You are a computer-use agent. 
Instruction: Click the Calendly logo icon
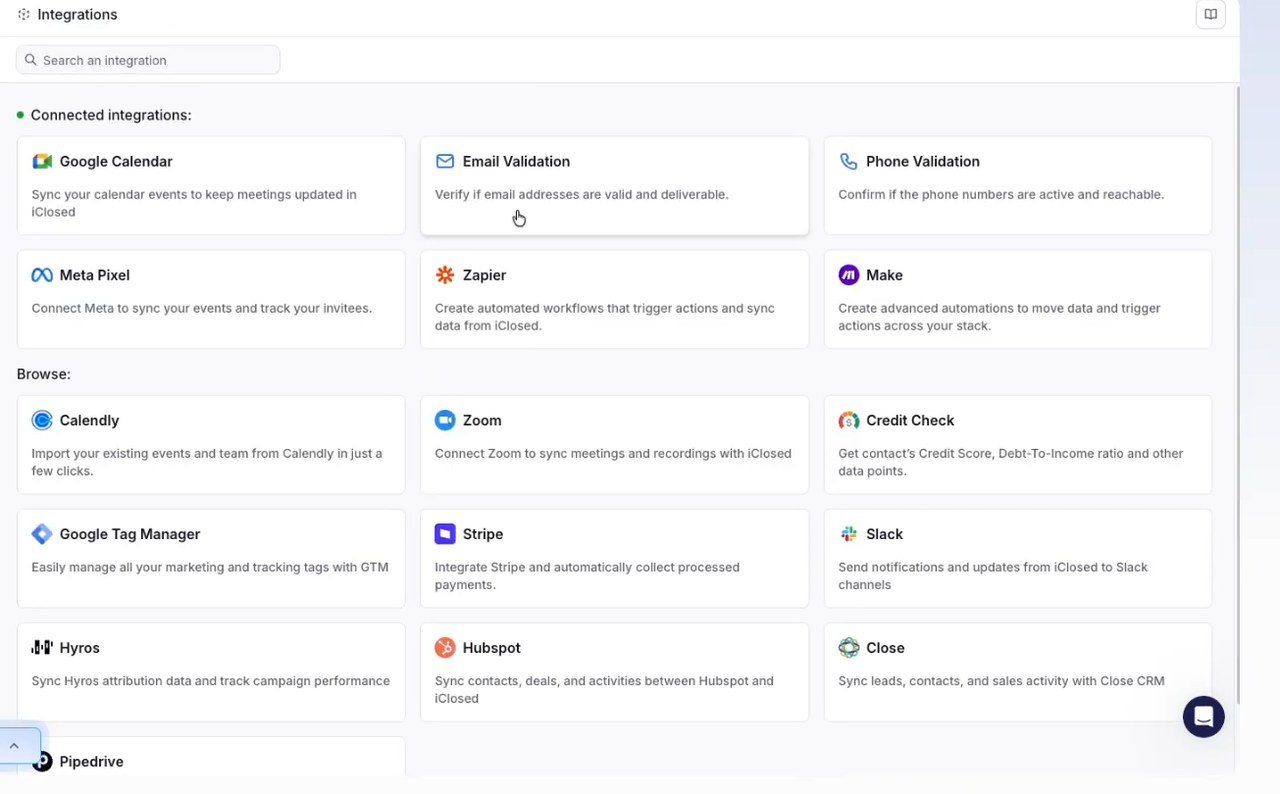click(42, 420)
